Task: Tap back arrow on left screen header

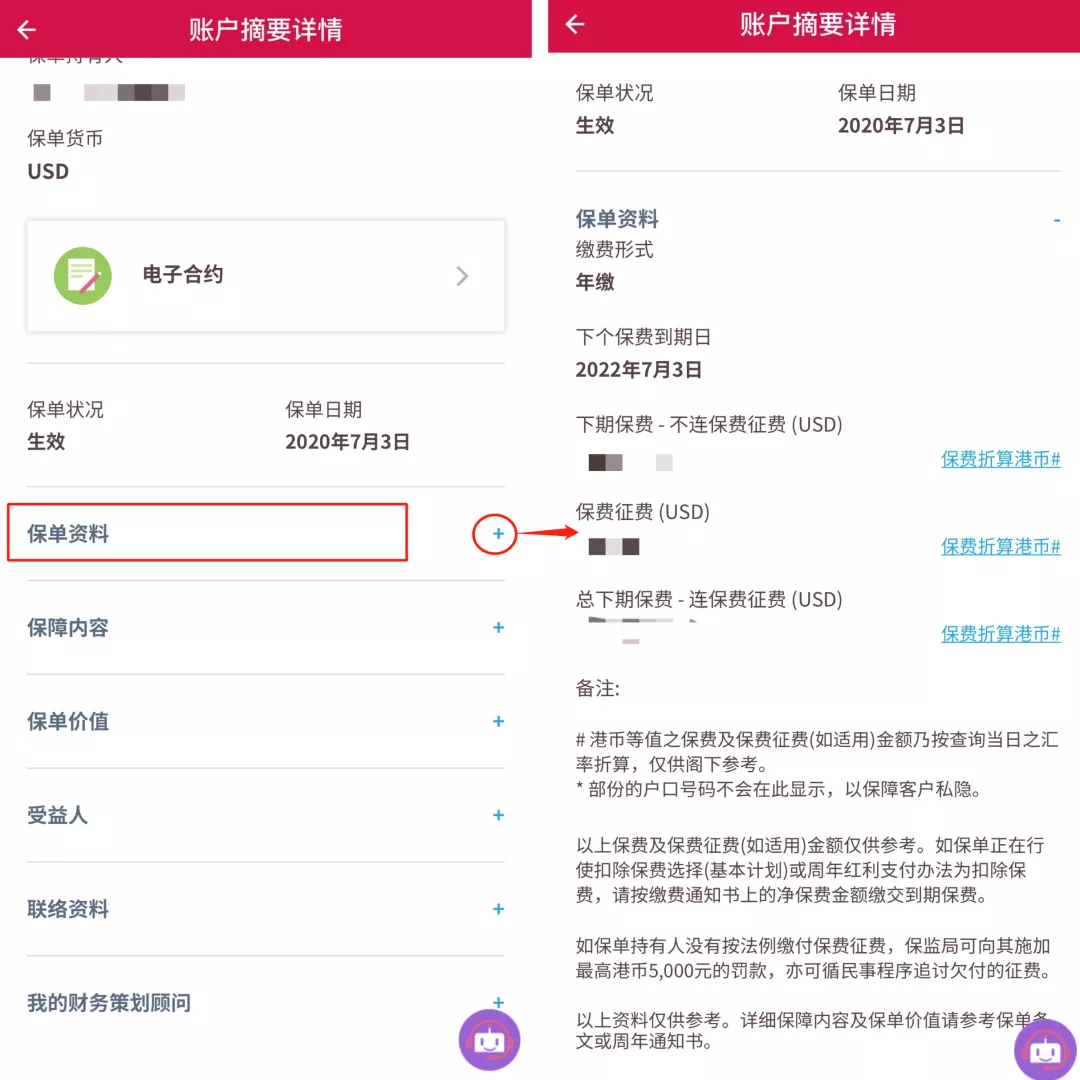Action: pyautogui.click(x=27, y=30)
